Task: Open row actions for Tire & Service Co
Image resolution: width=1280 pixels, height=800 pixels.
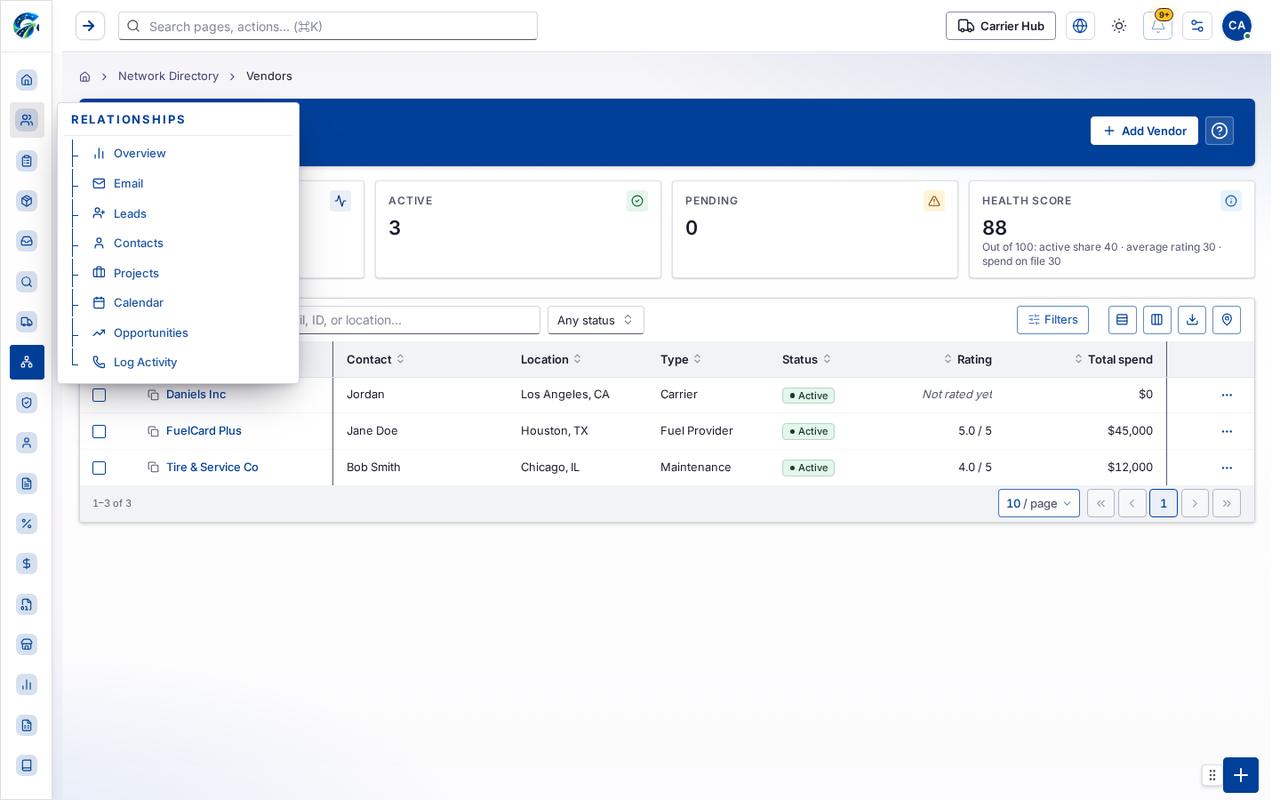Action: click(1227, 468)
